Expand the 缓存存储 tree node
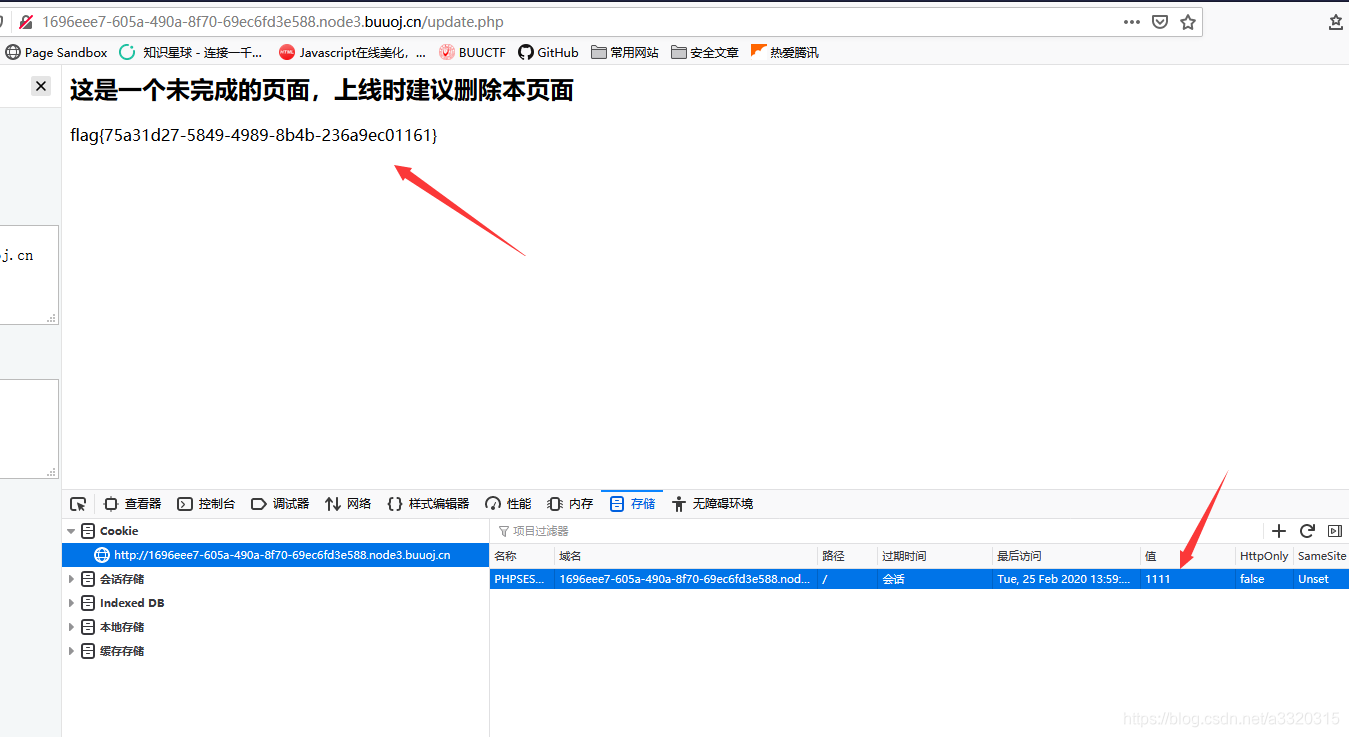The image size is (1349, 737). coord(71,651)
